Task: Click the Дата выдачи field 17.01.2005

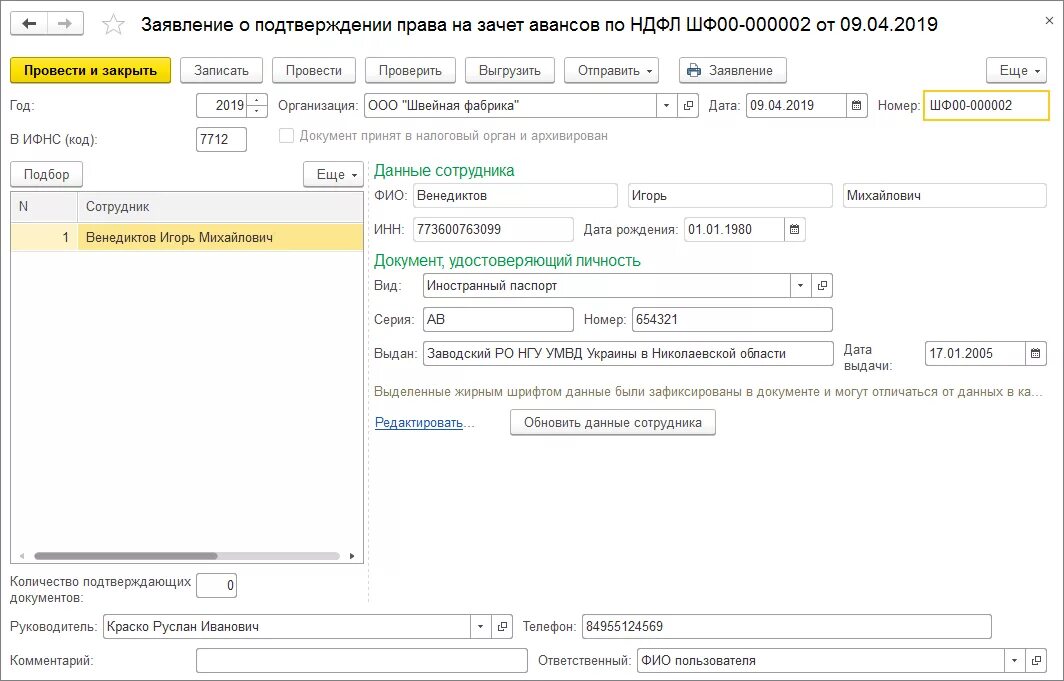Action: pos(975,353)
